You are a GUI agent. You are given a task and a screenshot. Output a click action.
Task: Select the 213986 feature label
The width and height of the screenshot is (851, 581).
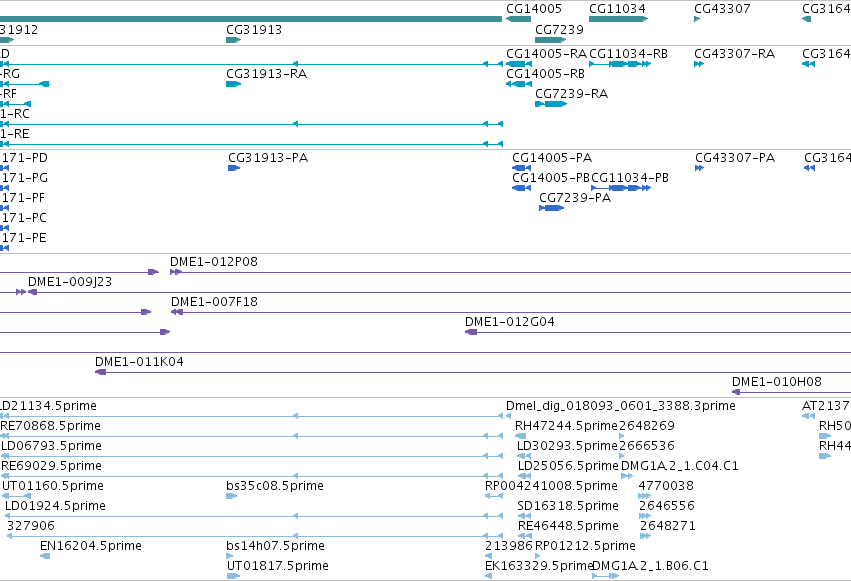click(x=509, y=546)
